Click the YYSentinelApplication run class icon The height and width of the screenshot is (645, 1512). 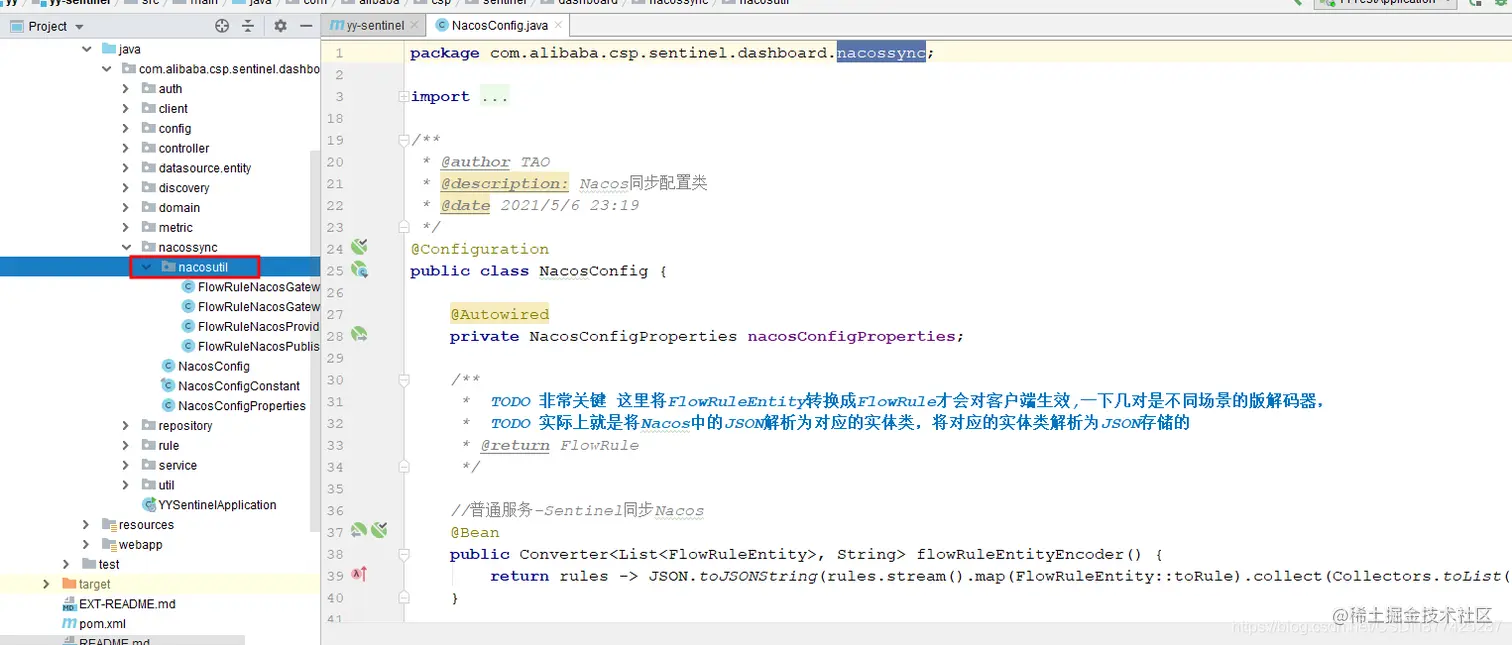tap(149, 505)
